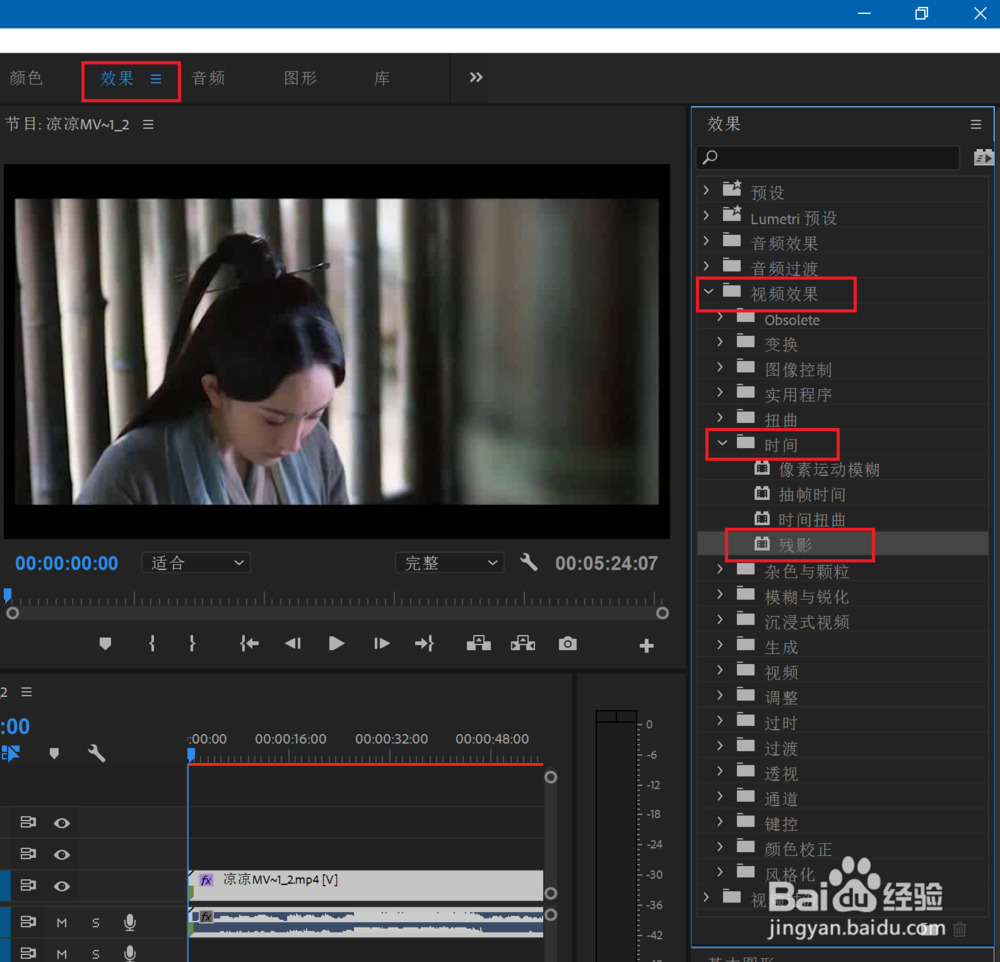
Task: Toggle insert sequences as nests icon
Action: point(11,753)
